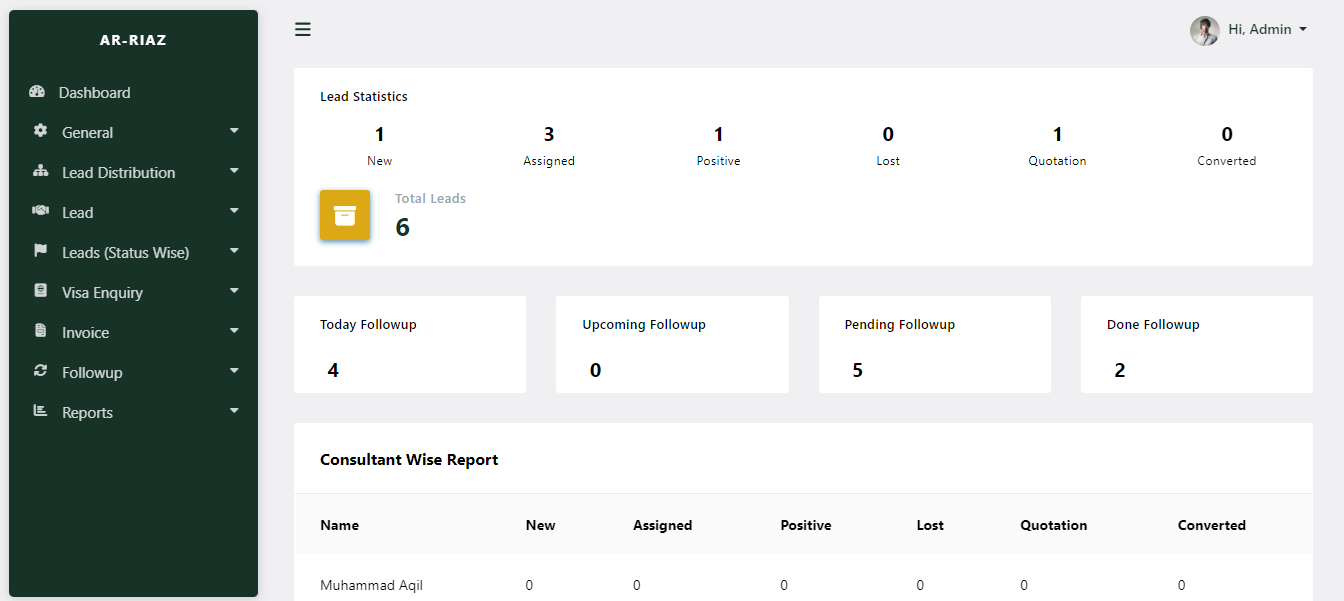Click the Followup refresh arrows icon
The height and width of the screenshot is (601, 1344).
pyautogui.click(x=41, y=371)
